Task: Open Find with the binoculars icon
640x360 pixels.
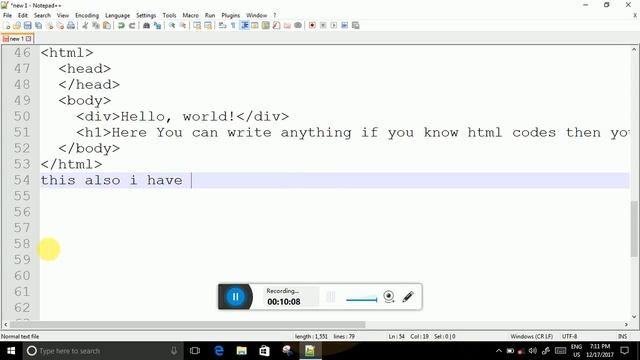Action: pyautogui.click(x=146, y=25)
